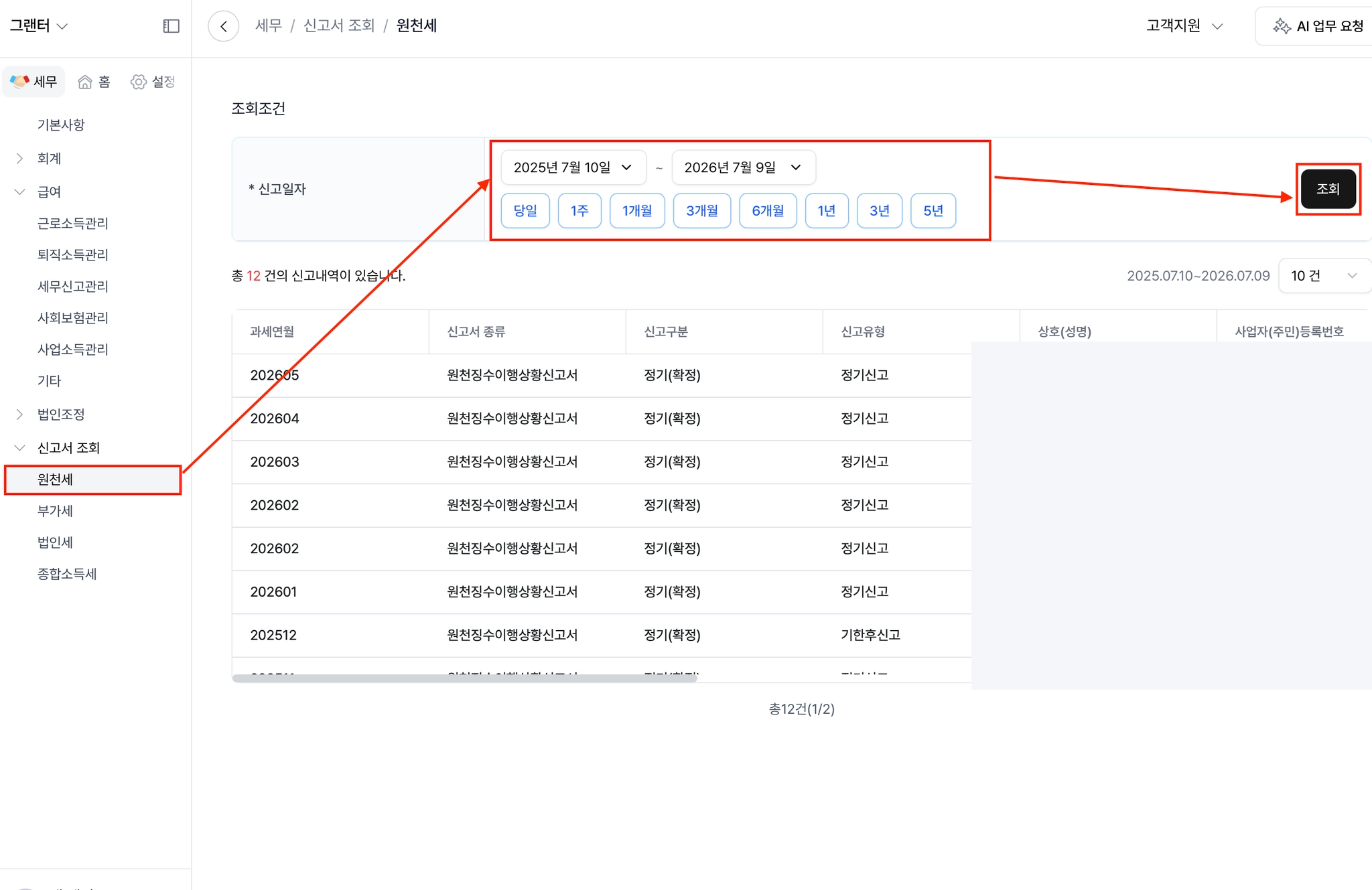Select the 1주 period button

pos(579,211)
